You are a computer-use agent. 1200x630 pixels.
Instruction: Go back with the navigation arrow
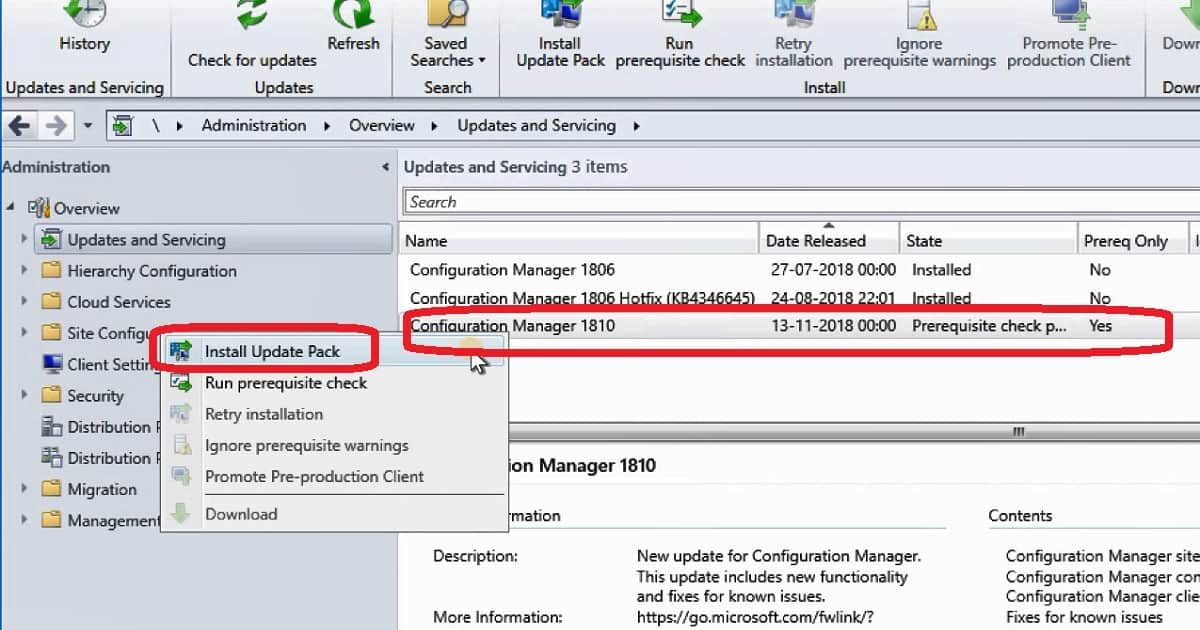coord(20,126)
